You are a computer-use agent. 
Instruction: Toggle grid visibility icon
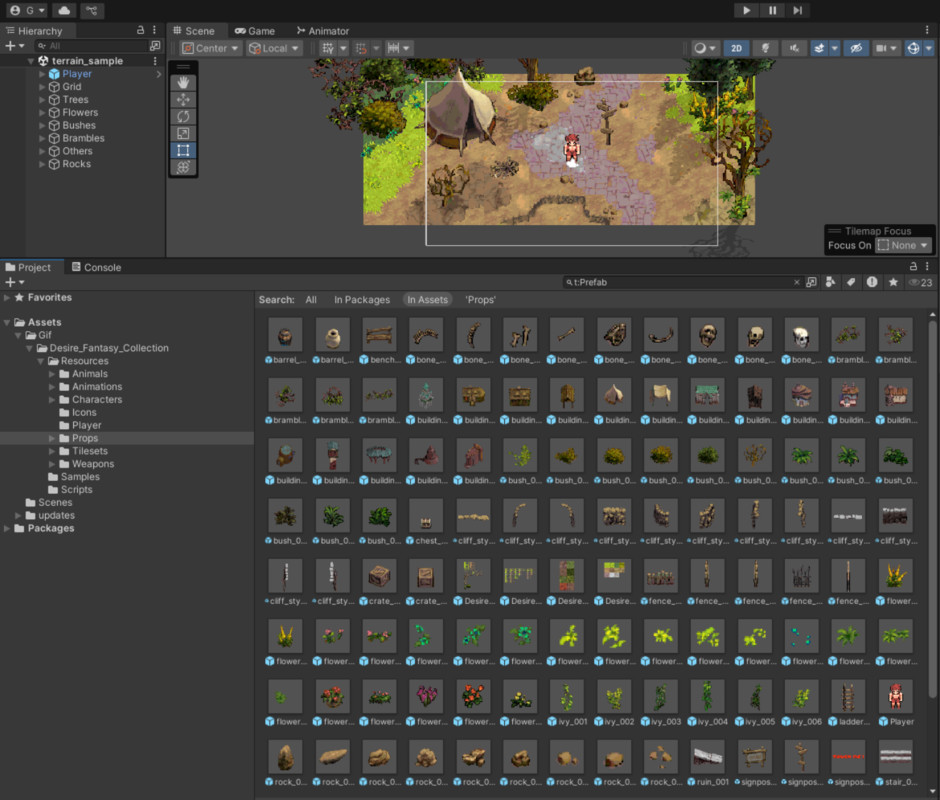coord(328,49)
